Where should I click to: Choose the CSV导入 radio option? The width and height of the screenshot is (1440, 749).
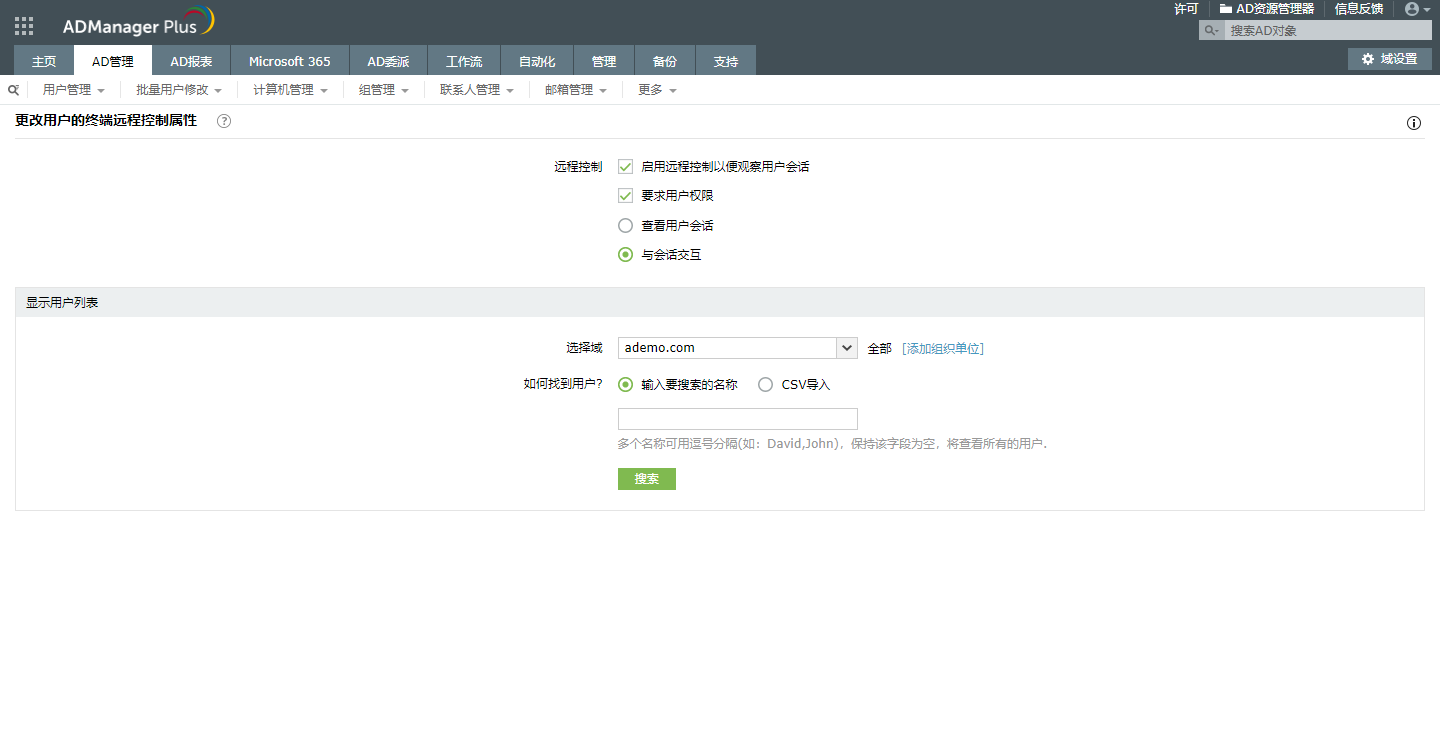(x=766, y=385)
